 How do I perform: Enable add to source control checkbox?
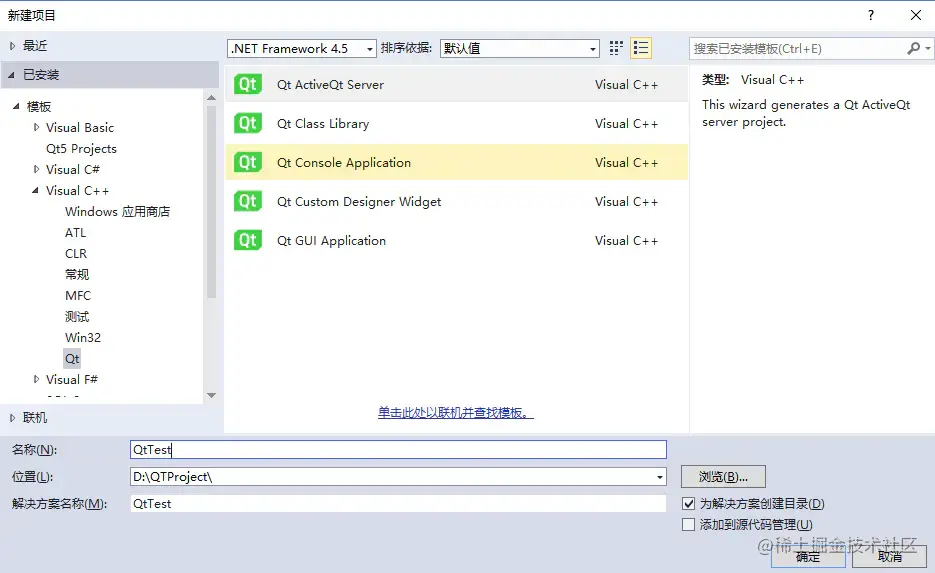point(689,525)
